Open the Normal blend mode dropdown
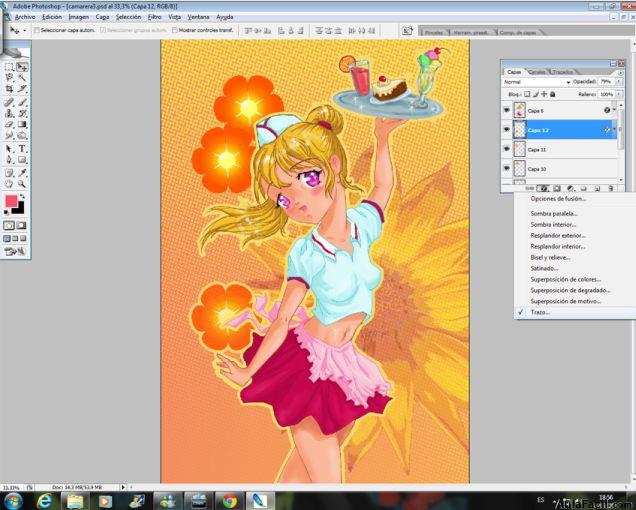 pos(537,82)
